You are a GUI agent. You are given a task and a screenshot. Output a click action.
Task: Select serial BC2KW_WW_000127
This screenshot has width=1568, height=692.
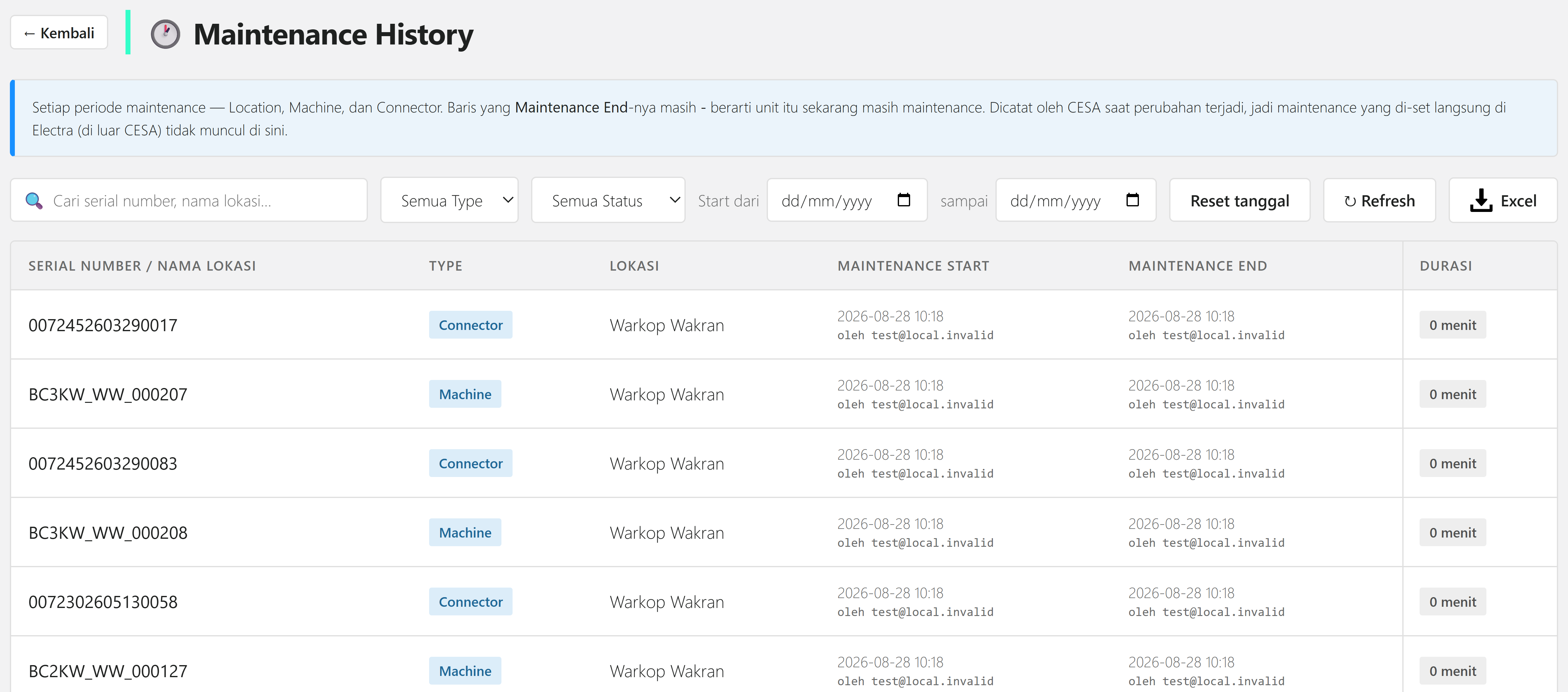tap(108, 671)
